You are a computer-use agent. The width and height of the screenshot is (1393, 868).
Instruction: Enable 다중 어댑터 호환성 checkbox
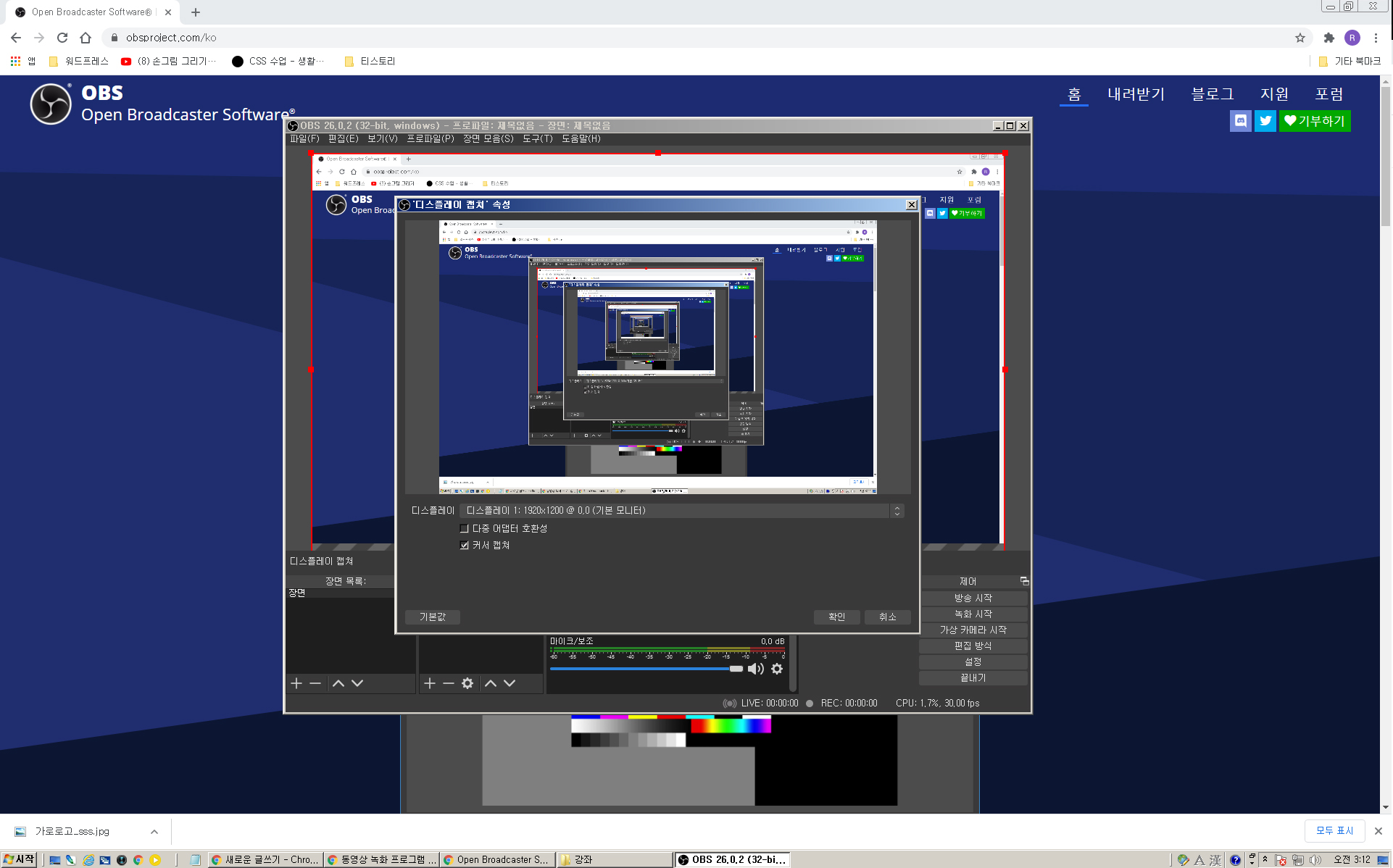click(x=465, y=529)
